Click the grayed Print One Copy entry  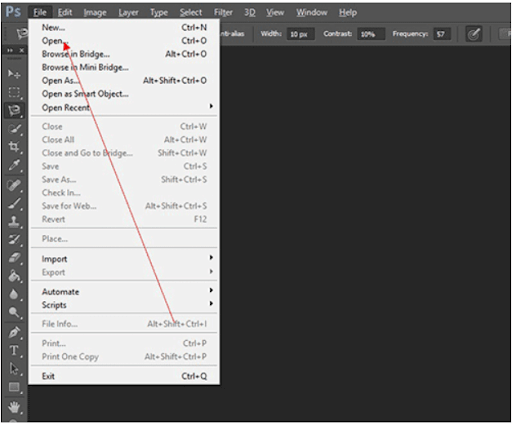(x=124, y=356)
